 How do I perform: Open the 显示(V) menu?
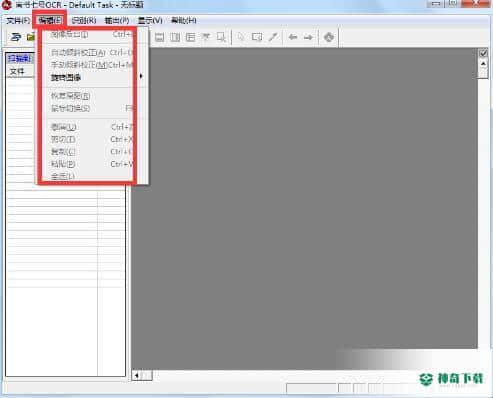click(x=150, y=21)
